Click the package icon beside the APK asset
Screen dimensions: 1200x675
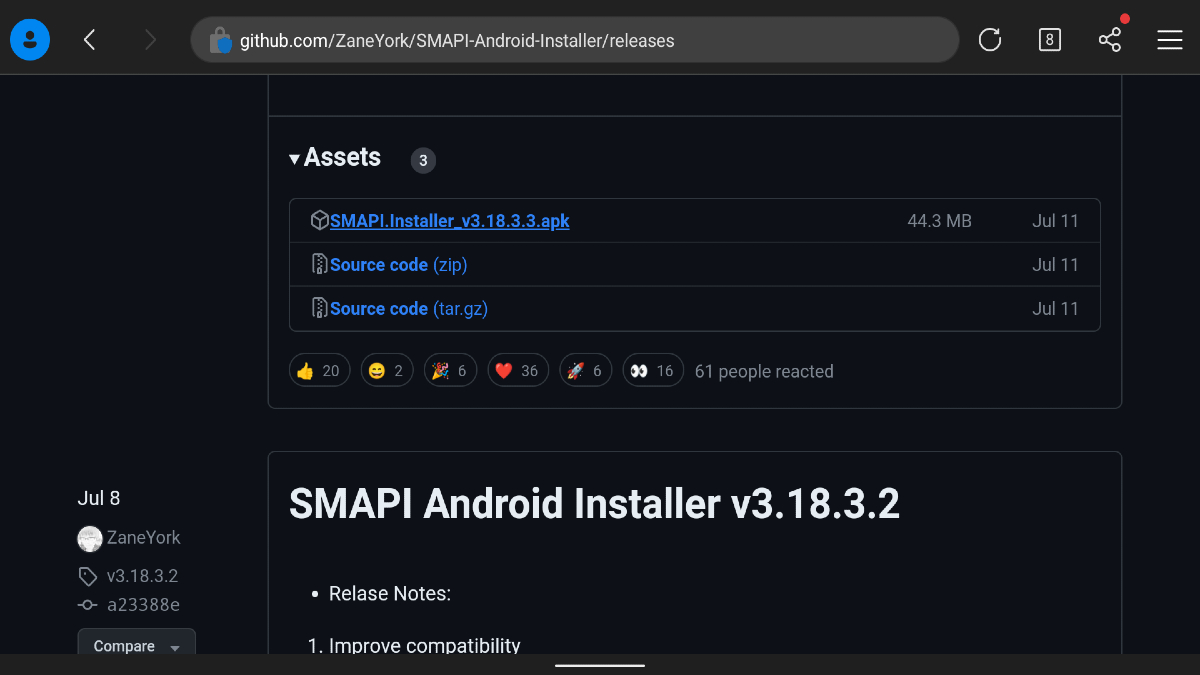pyautogui.click(x=319, y=219)
